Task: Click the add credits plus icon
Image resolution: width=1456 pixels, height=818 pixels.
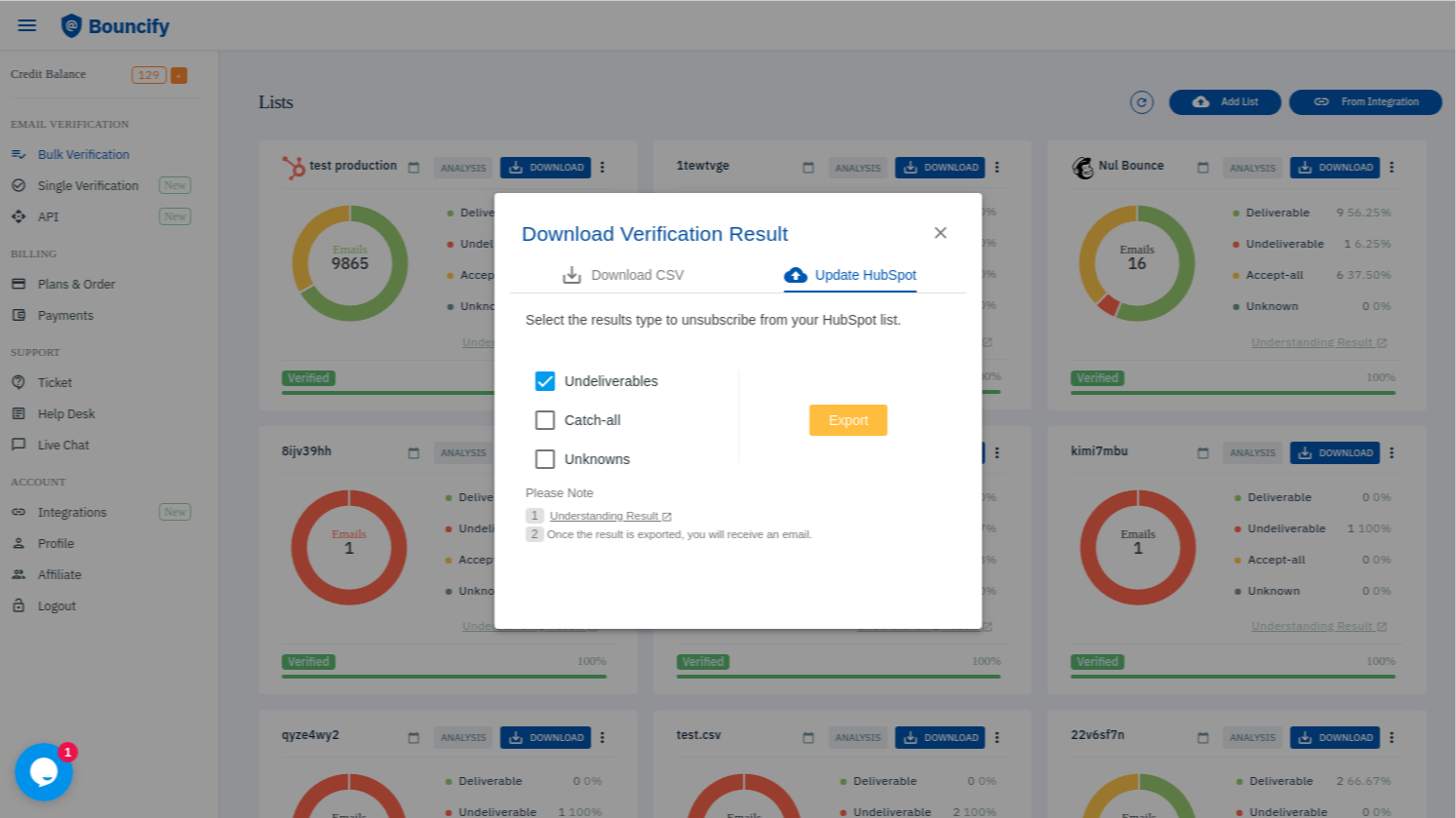Action: click(x=179, y=75)
